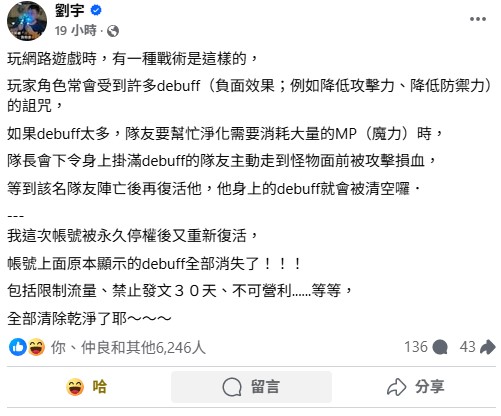Screen dimensions: 501x416
Task: Click the author name 劉宇
Action: (69, 11)
